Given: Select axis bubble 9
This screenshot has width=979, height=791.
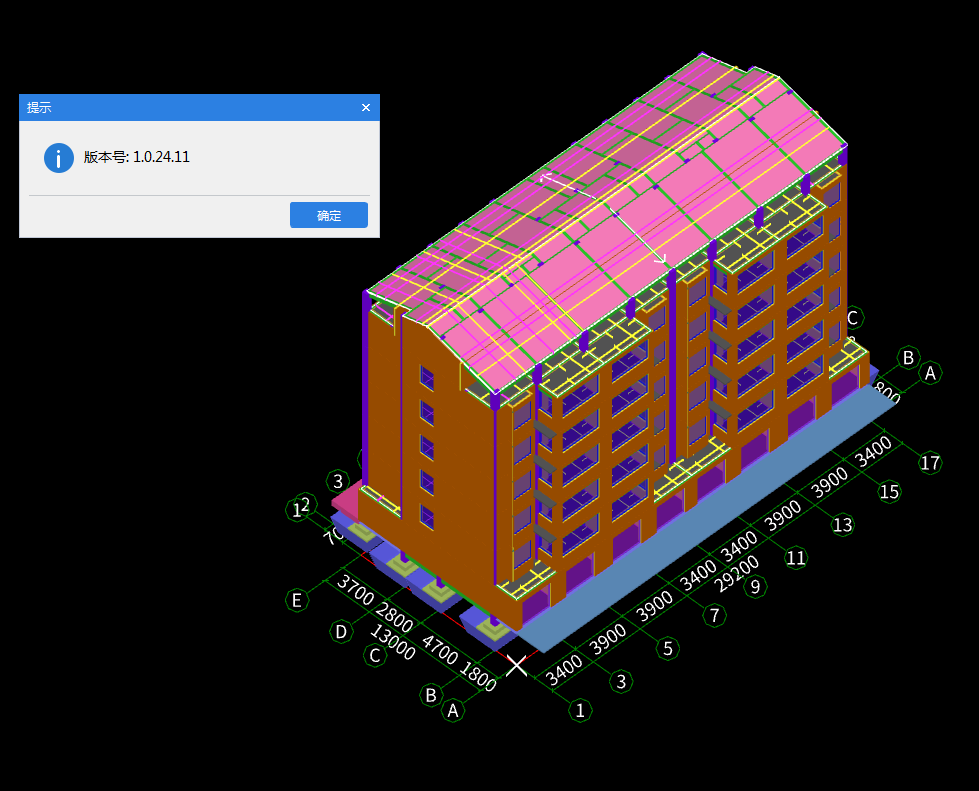Looking at the screenshot, I should [x=755, y=586].
